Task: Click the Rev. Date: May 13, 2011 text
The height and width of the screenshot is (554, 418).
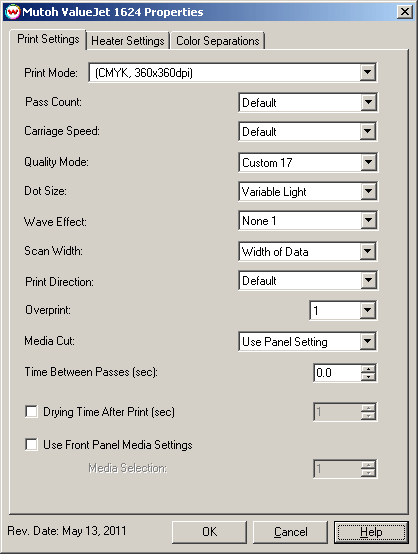Action: [67, 531]
